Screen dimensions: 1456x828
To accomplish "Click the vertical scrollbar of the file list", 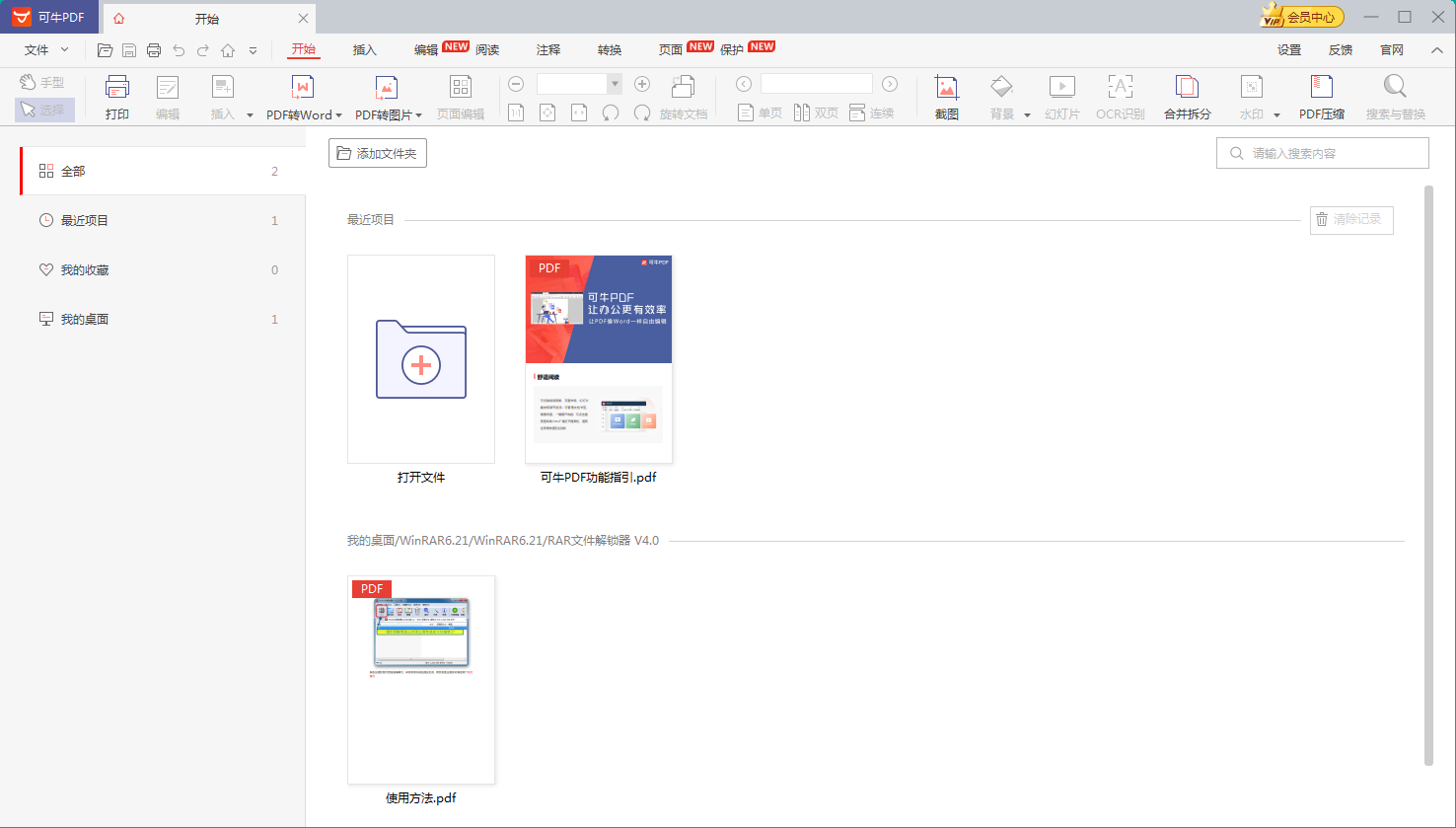I will (x=1428, y=474).
